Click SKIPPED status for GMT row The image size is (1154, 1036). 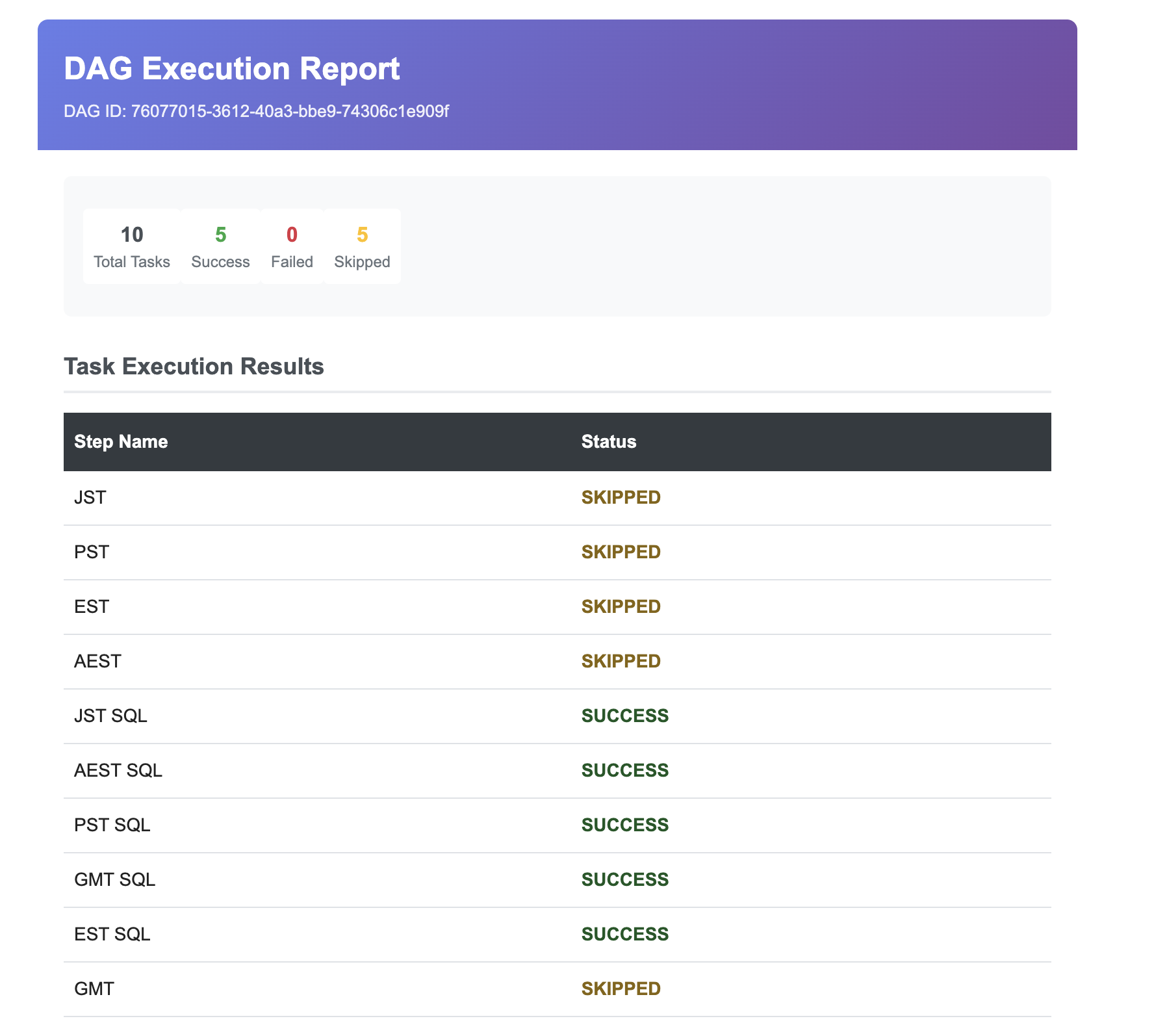tap(621, 989)
